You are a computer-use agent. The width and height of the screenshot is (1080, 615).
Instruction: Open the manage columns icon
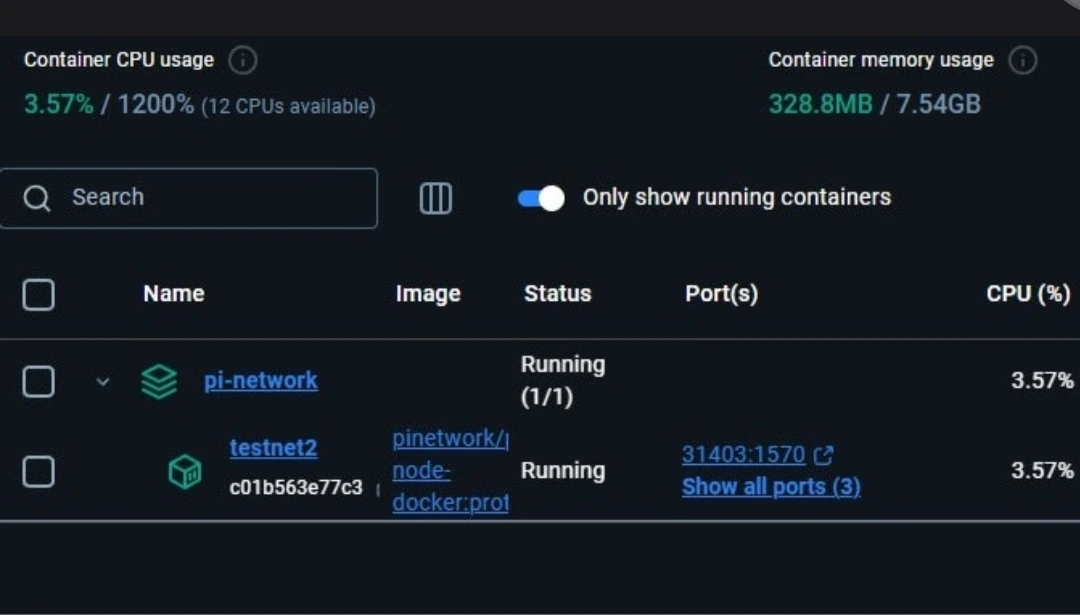(x=435, y=198)
